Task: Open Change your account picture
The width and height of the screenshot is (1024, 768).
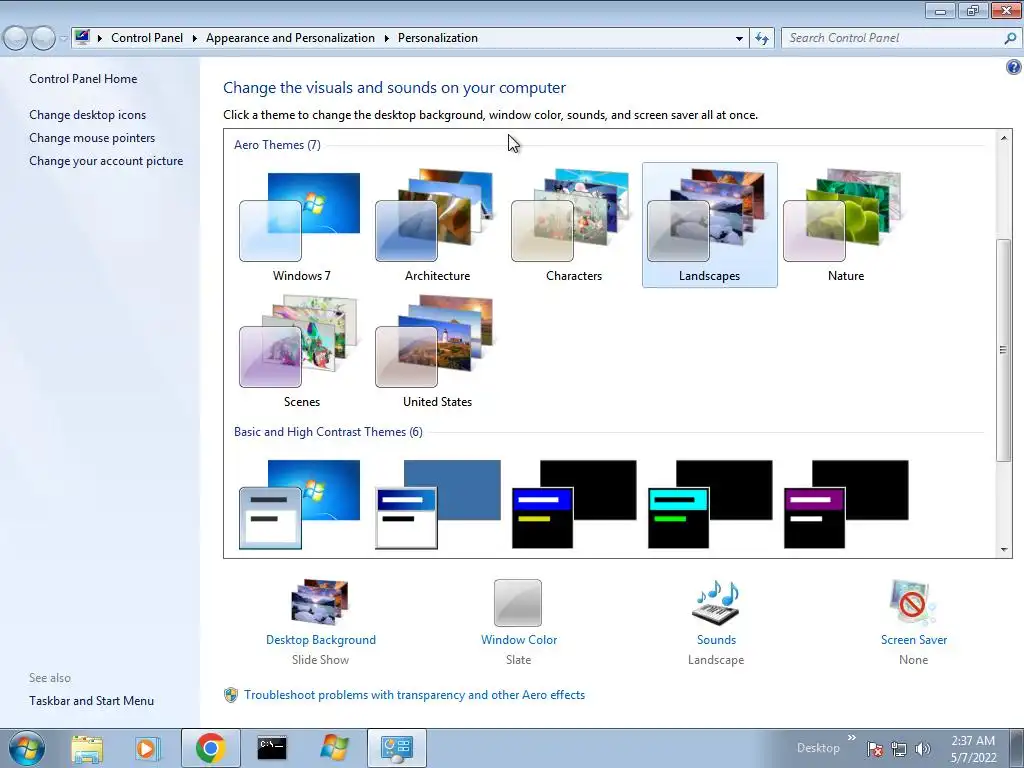Action: (106, 161)
